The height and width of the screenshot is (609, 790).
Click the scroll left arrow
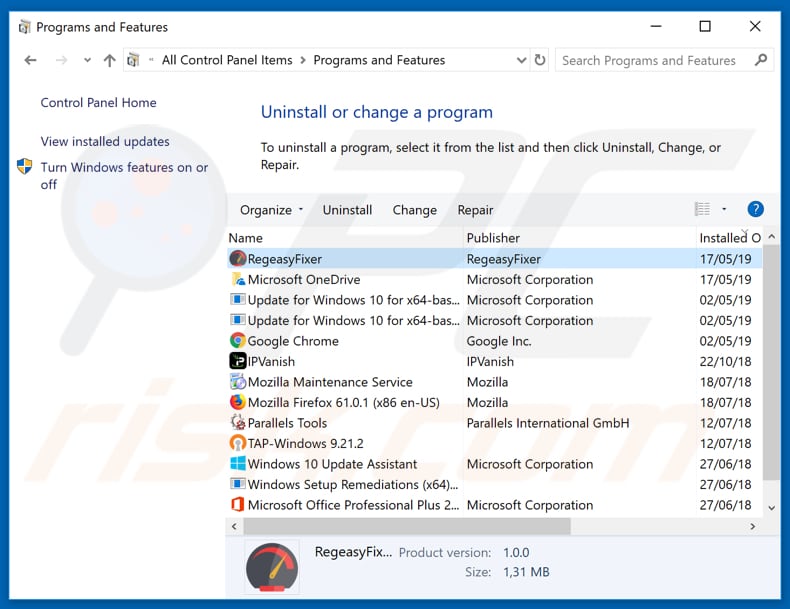(x=234, y=526)
